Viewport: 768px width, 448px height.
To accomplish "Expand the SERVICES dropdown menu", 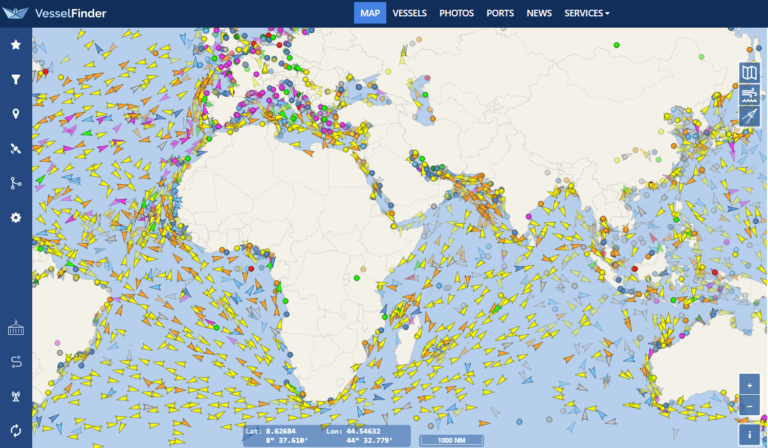I will click(x=586, y=13).
